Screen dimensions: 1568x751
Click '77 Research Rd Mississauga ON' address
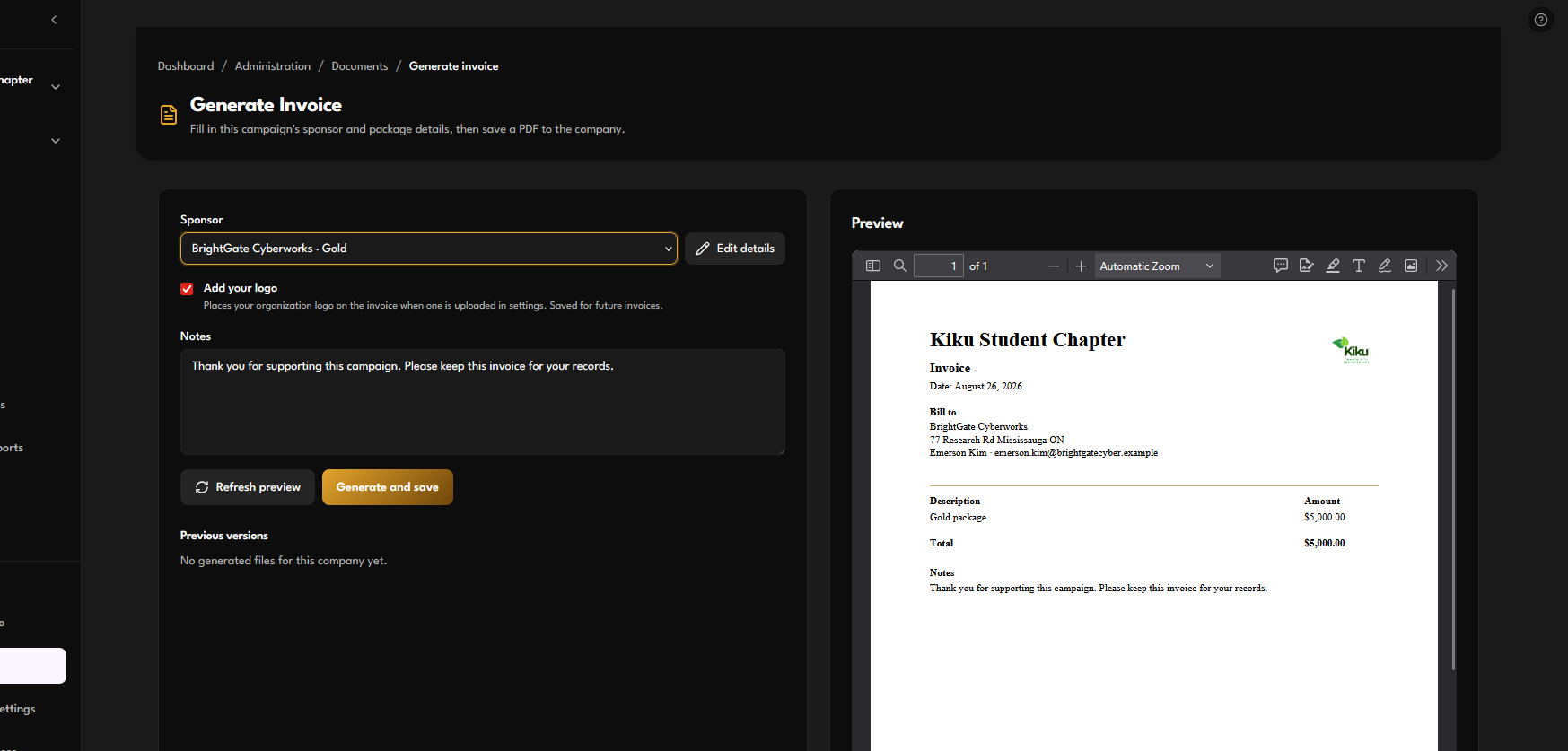[x=997, y=441]
